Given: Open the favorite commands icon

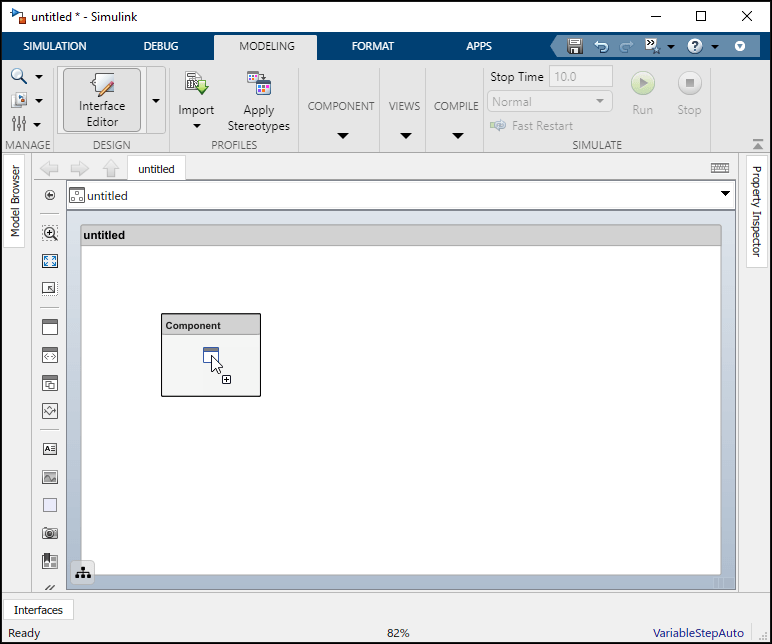Looking at the screenshot, I should (652, 46).
